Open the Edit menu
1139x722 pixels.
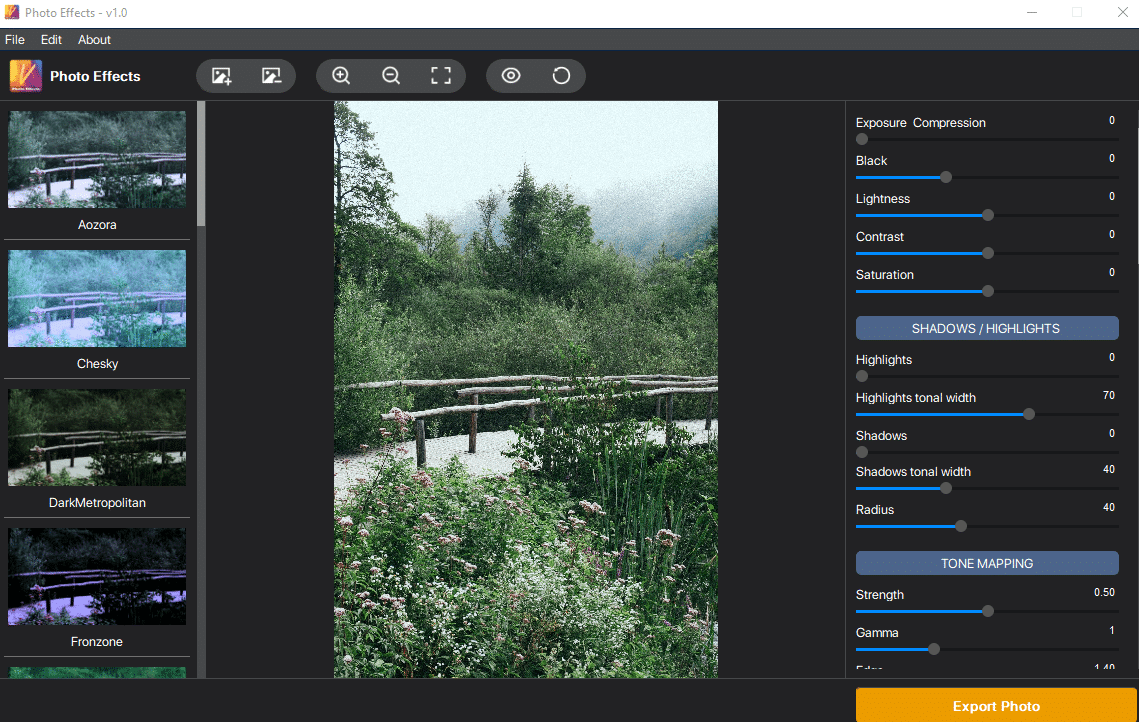coord(51,40)
